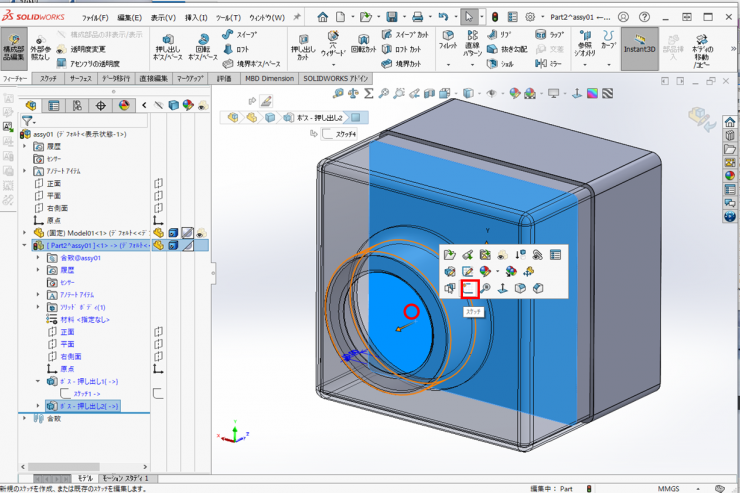The width and height of the screenshot is (740, 493).
Task: Open the DisplayManager panel tab
Action: [x=124, y=105]
